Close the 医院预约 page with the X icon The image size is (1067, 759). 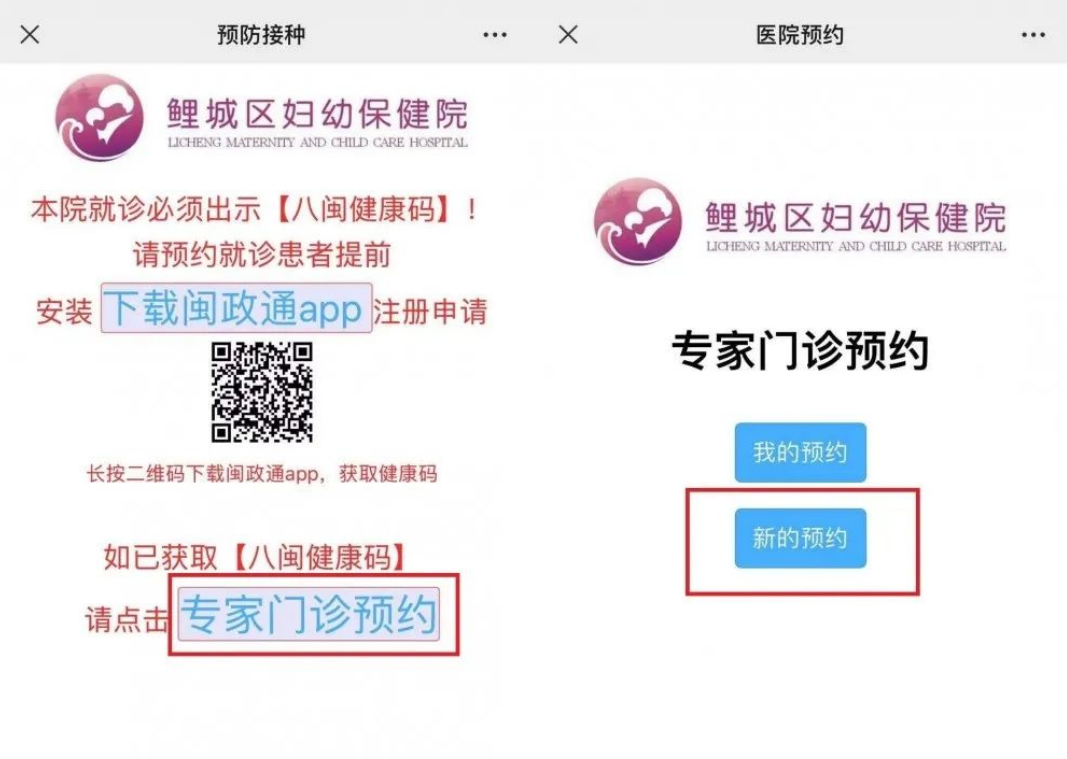tap(568, 34)
